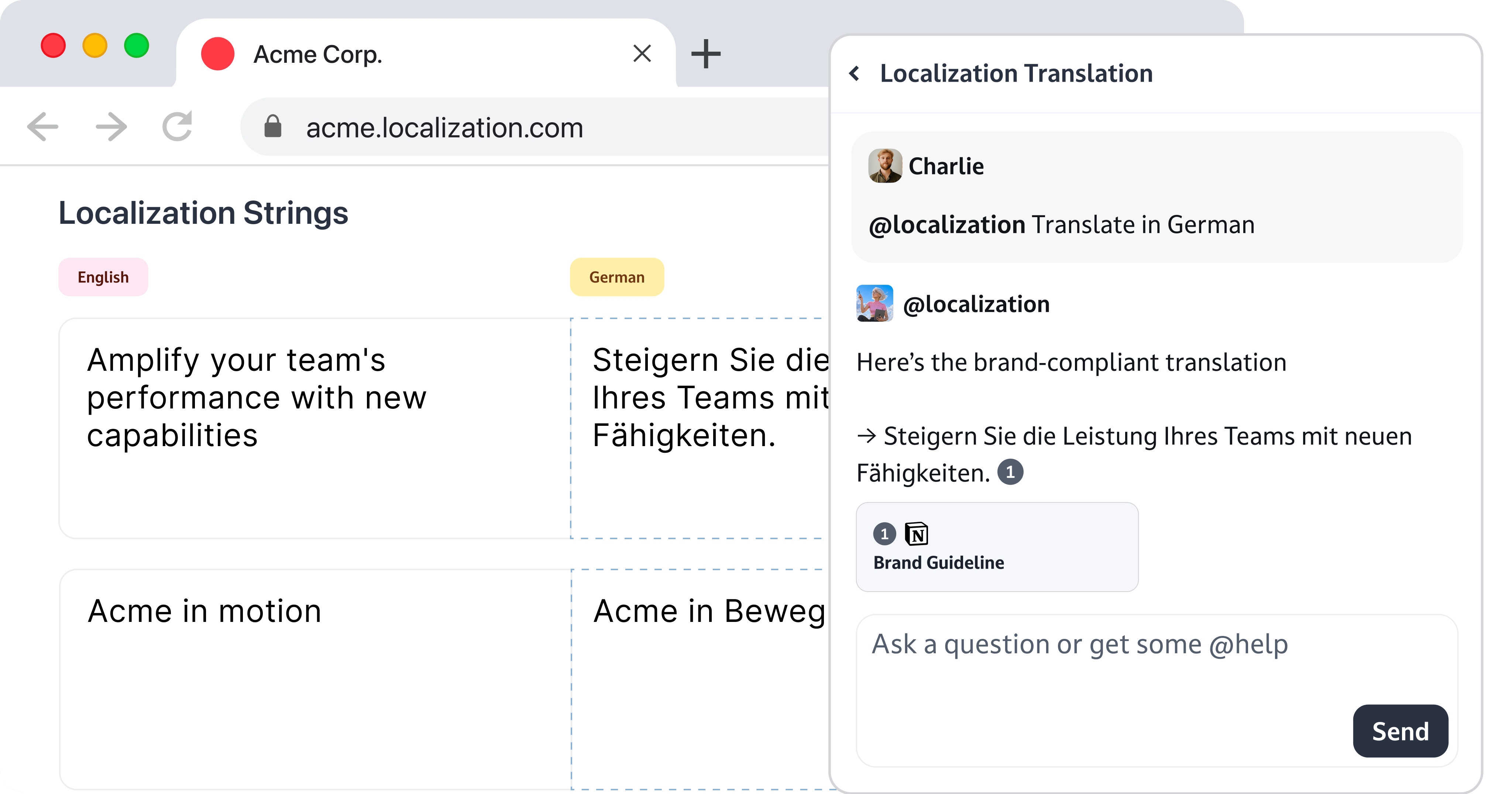This screenshot has height=794, width=1512.
Task: Click the German language tag
Action: [x=617, y=277]
